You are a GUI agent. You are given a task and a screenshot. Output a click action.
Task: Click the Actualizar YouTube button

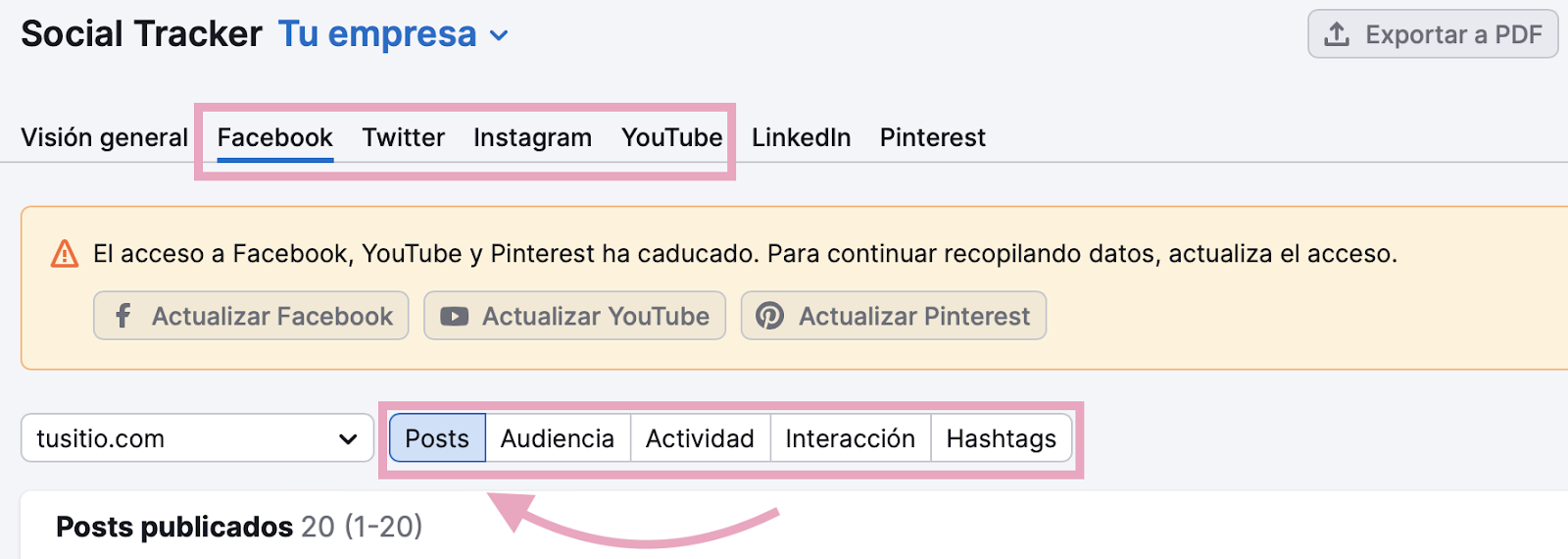(574, 316)
